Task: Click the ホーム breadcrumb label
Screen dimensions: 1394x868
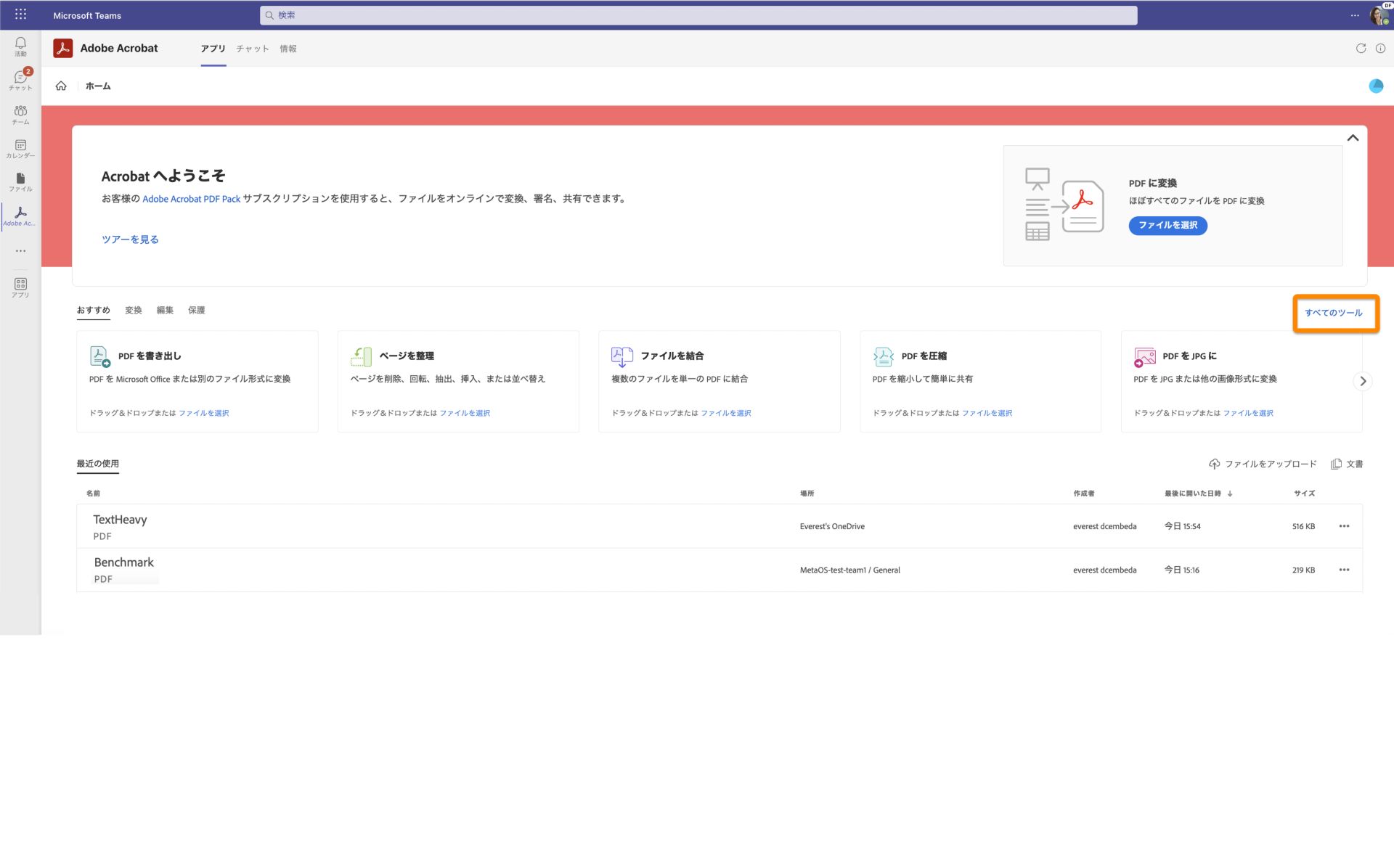Action: click(98, 86)
